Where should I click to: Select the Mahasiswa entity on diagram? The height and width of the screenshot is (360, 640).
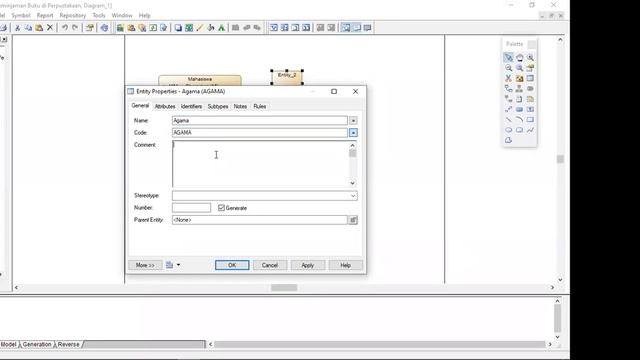tap(200, 80)
